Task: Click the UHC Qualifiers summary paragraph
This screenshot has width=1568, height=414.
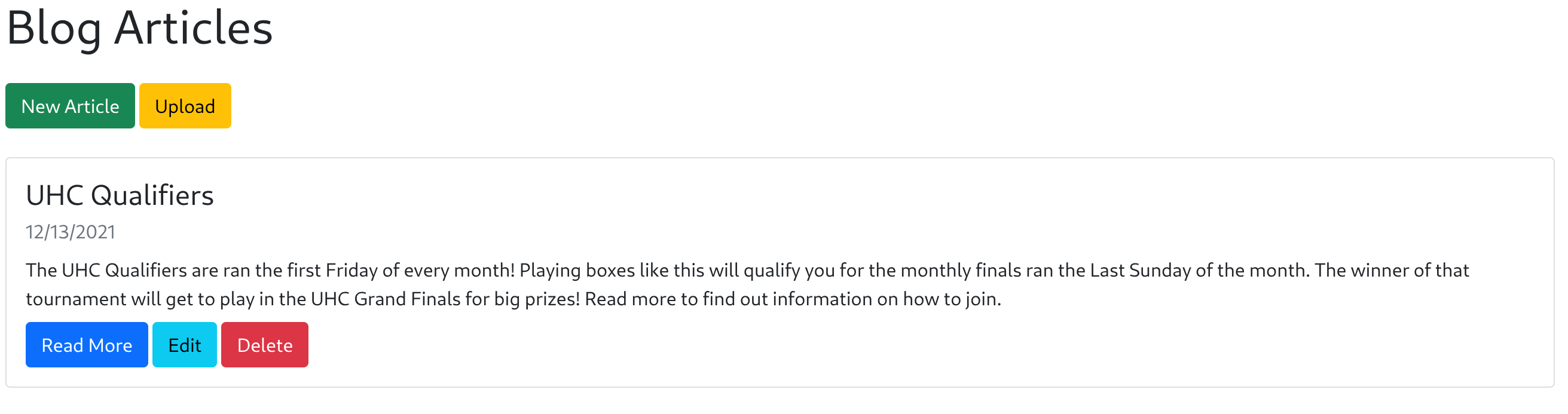Action: click(747, 284)
